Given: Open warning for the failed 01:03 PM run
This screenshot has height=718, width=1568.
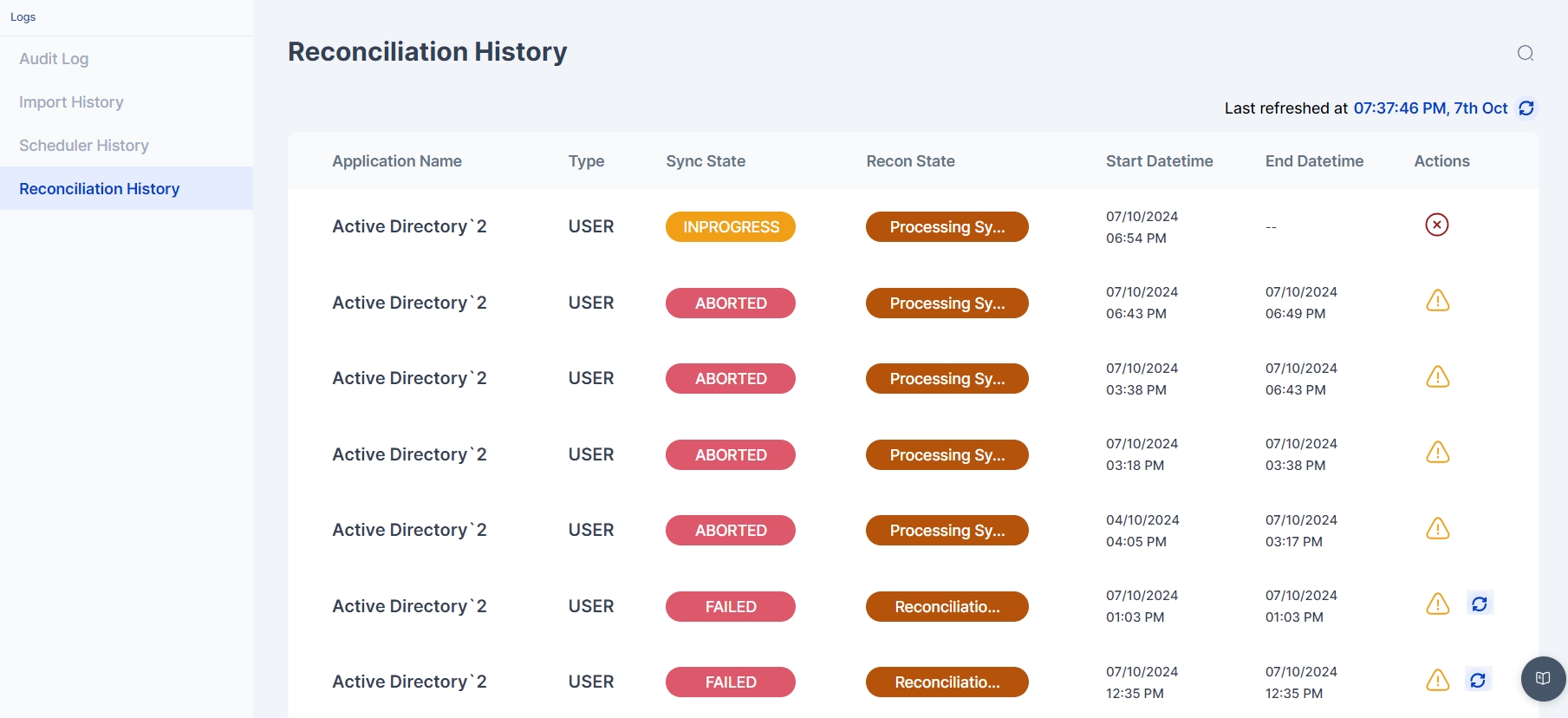Looking at the screenshot, I should (x=1437, y=604).
